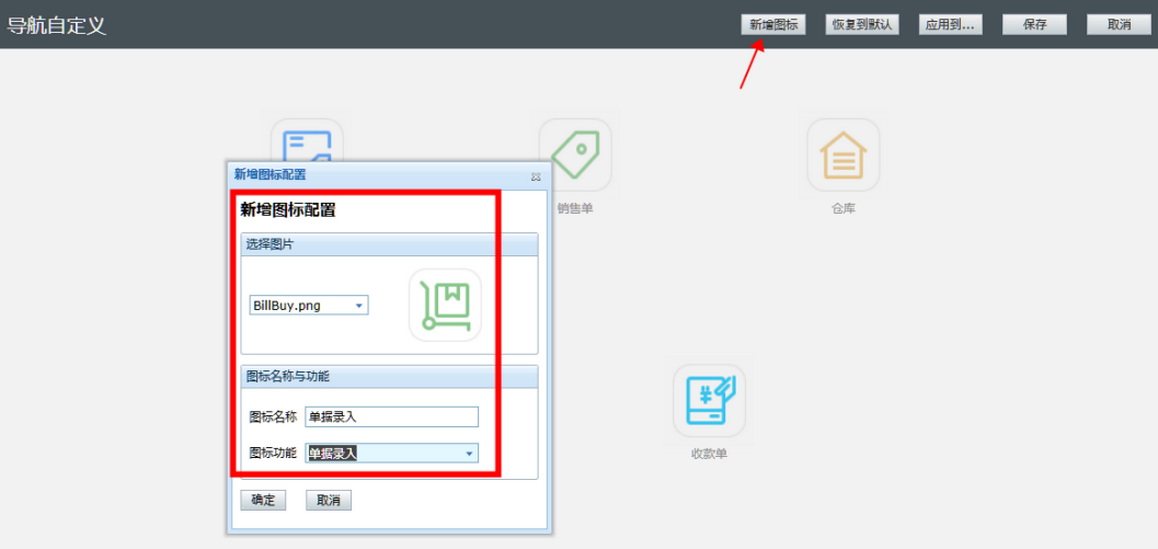Click 恢复到默认 to restore defaults

(862, 25)
